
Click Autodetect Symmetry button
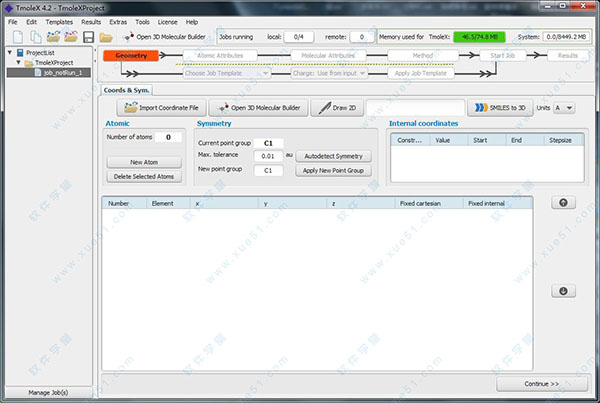[333, 156]
